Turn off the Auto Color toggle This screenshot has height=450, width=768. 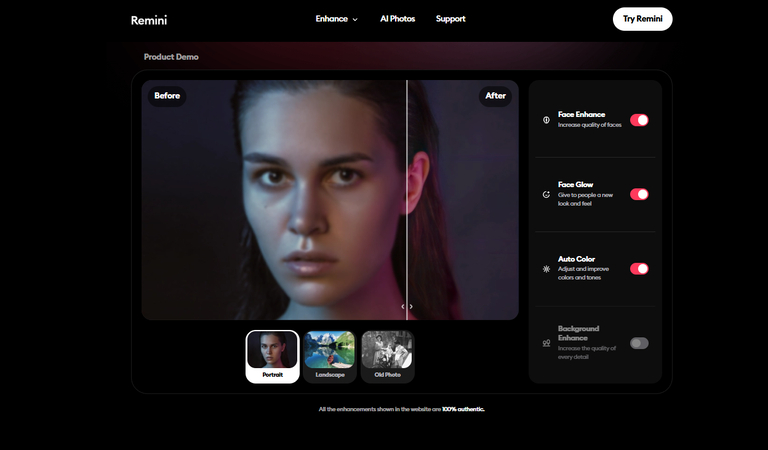coord(639,268)
